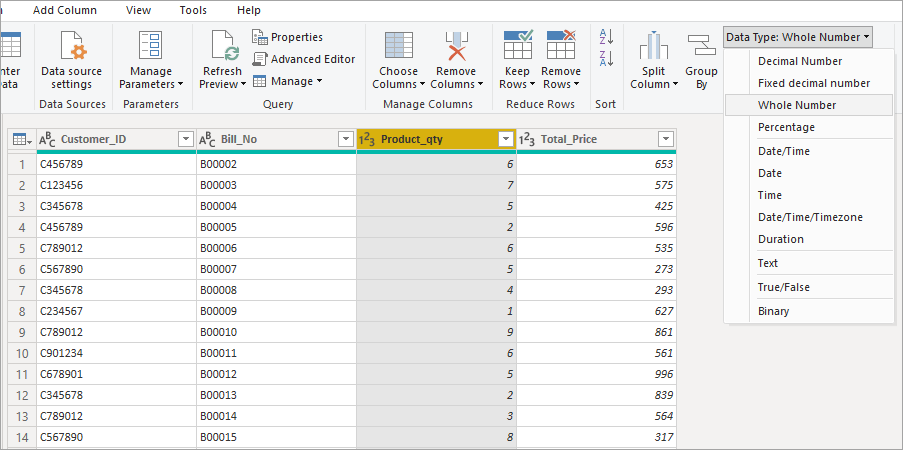Click cell C456789 in row 1

tap(116, 164)
